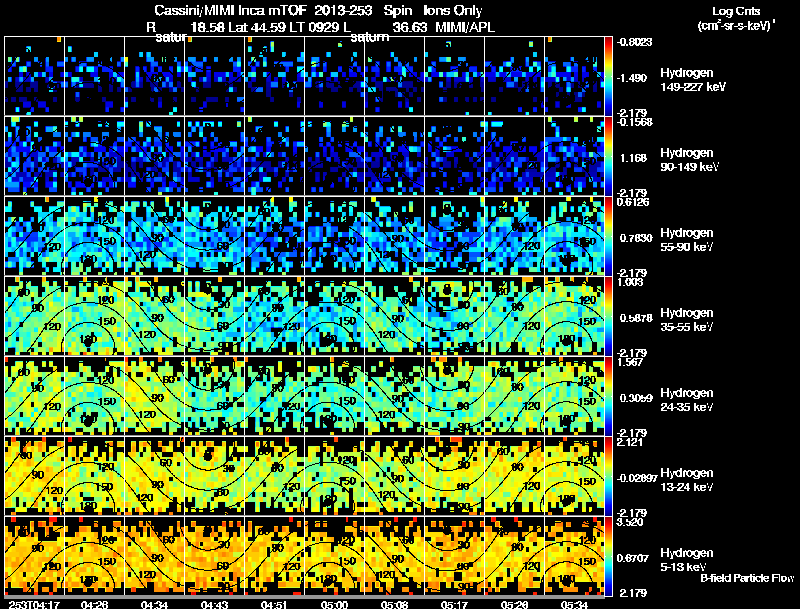
Task: Click the '1.567' colorbar maximum value
Action: click(630, 362)
